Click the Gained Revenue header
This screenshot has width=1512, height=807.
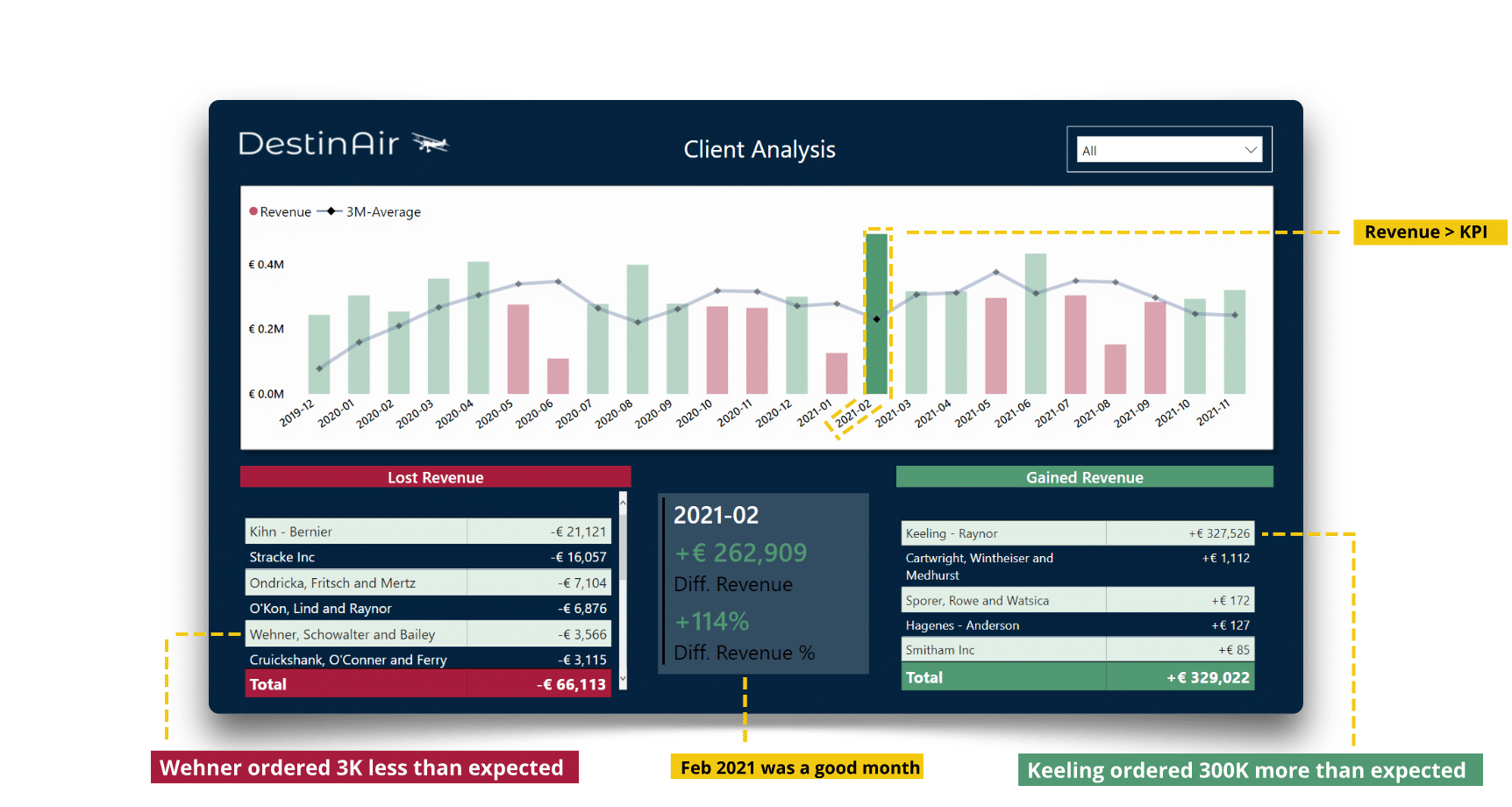pos(1085,477)
